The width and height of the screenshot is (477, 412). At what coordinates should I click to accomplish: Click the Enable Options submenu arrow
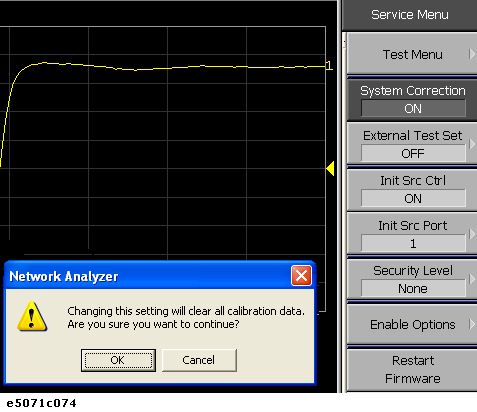tap(471, 324)
